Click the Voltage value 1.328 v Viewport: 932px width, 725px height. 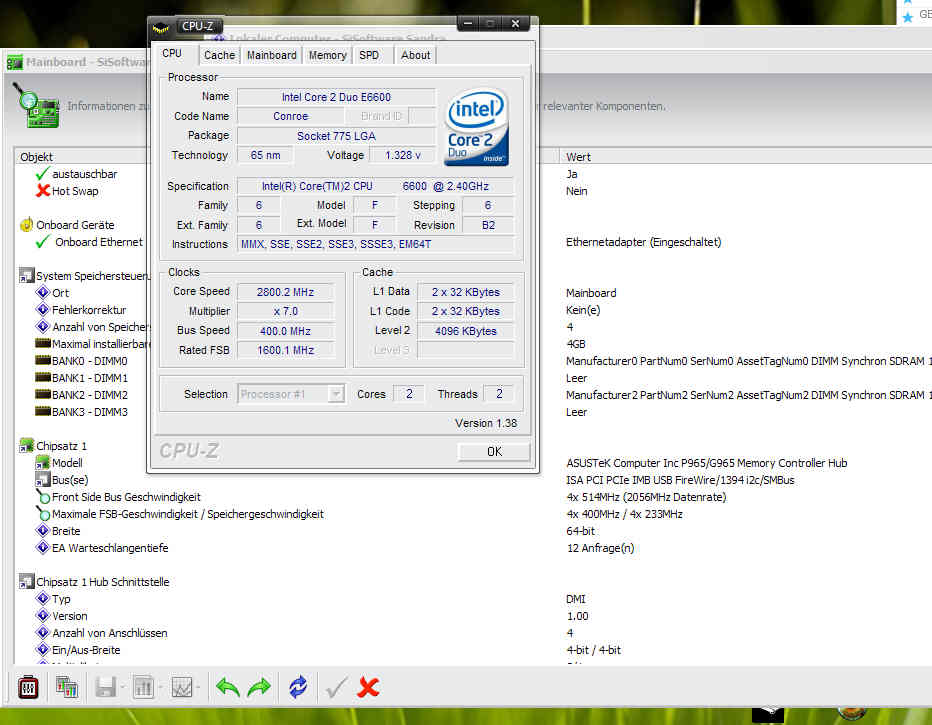pyautogui.click(x=403, y=155)
